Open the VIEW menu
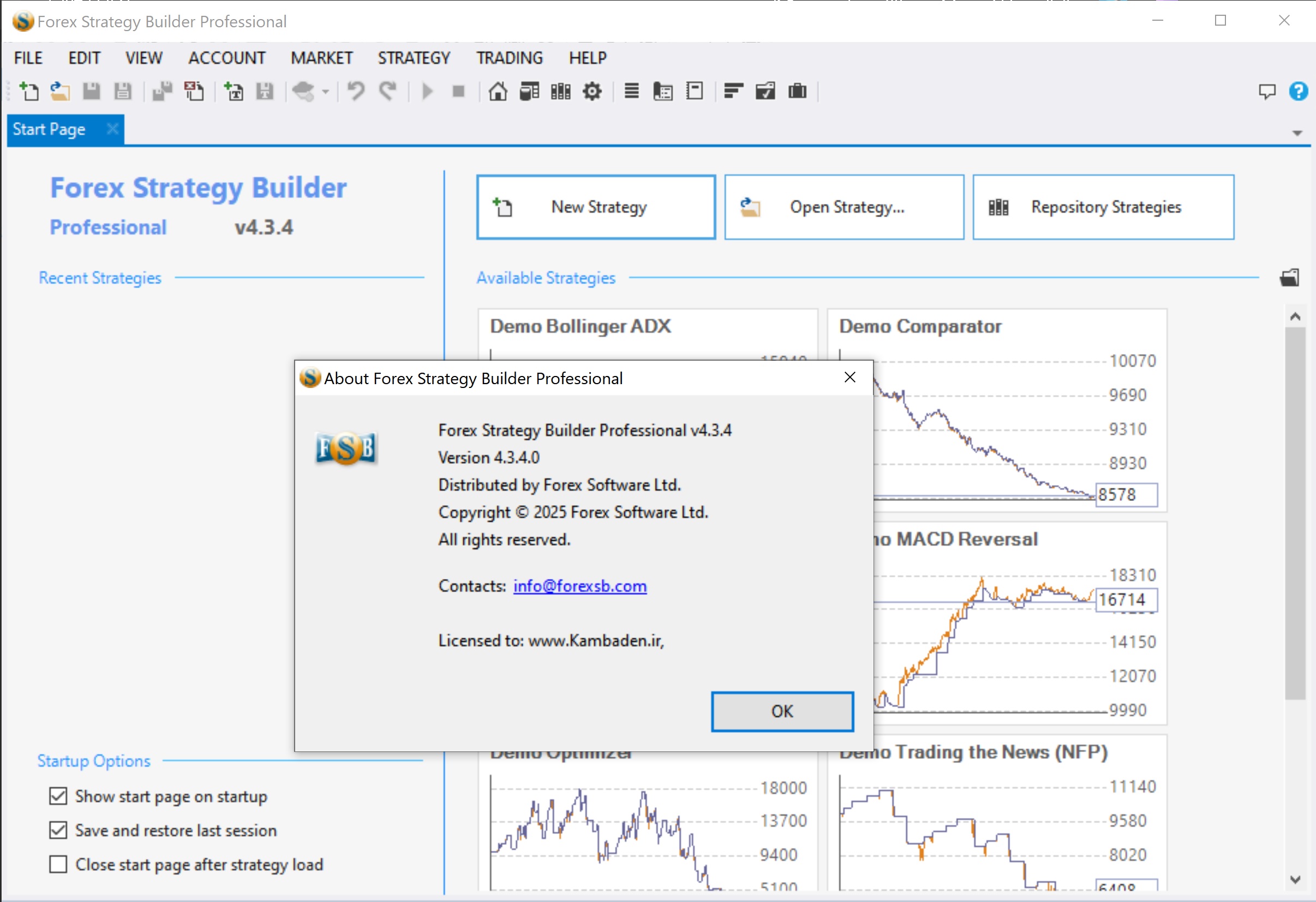The width and height of the screenshot is (1316, 902). [x=144, y=58]
